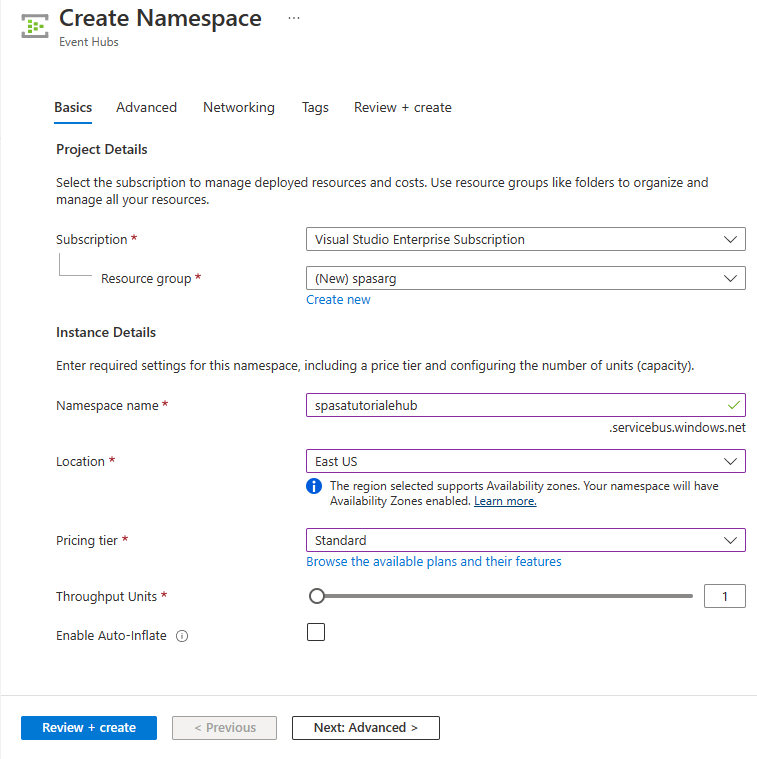This screenshot has width=757, height=759.
Task: Open the ellipsis more options menu
Action: (293, 18)
